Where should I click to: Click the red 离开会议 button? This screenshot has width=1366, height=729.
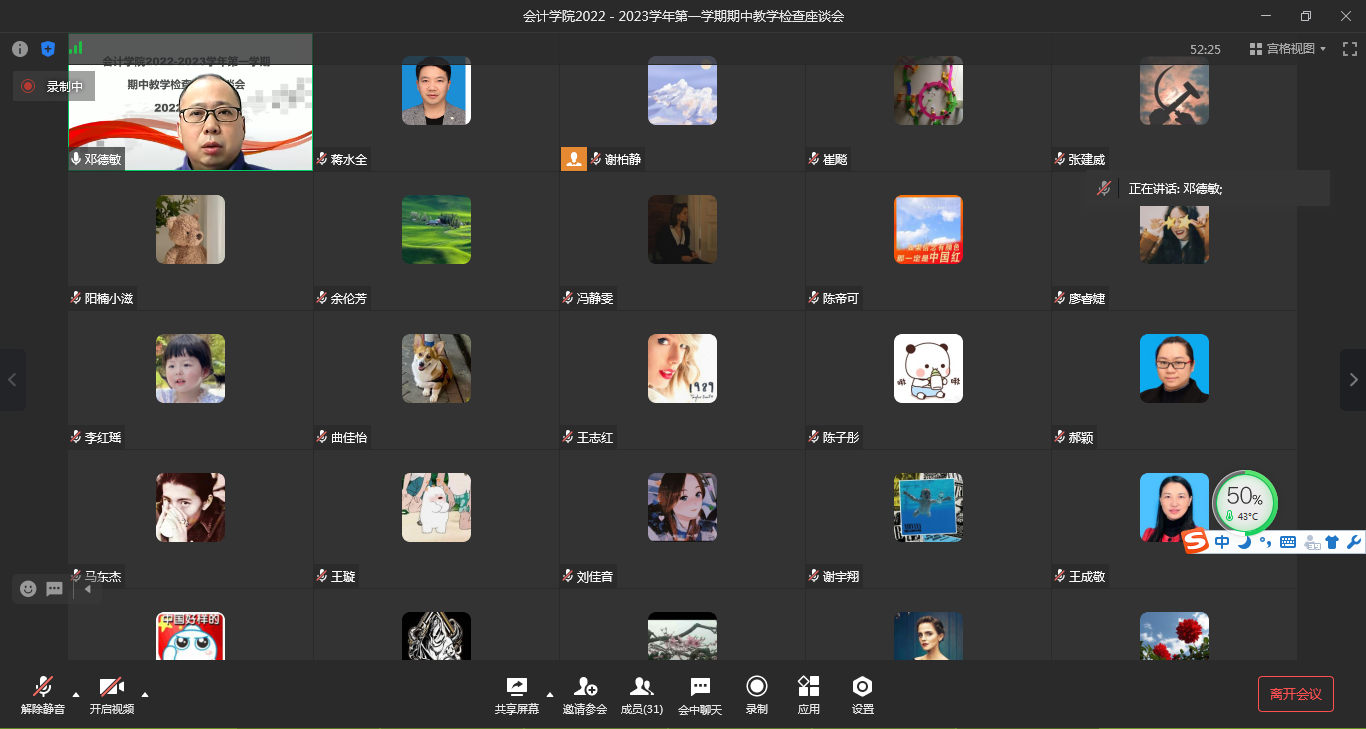click(1295, 694)
